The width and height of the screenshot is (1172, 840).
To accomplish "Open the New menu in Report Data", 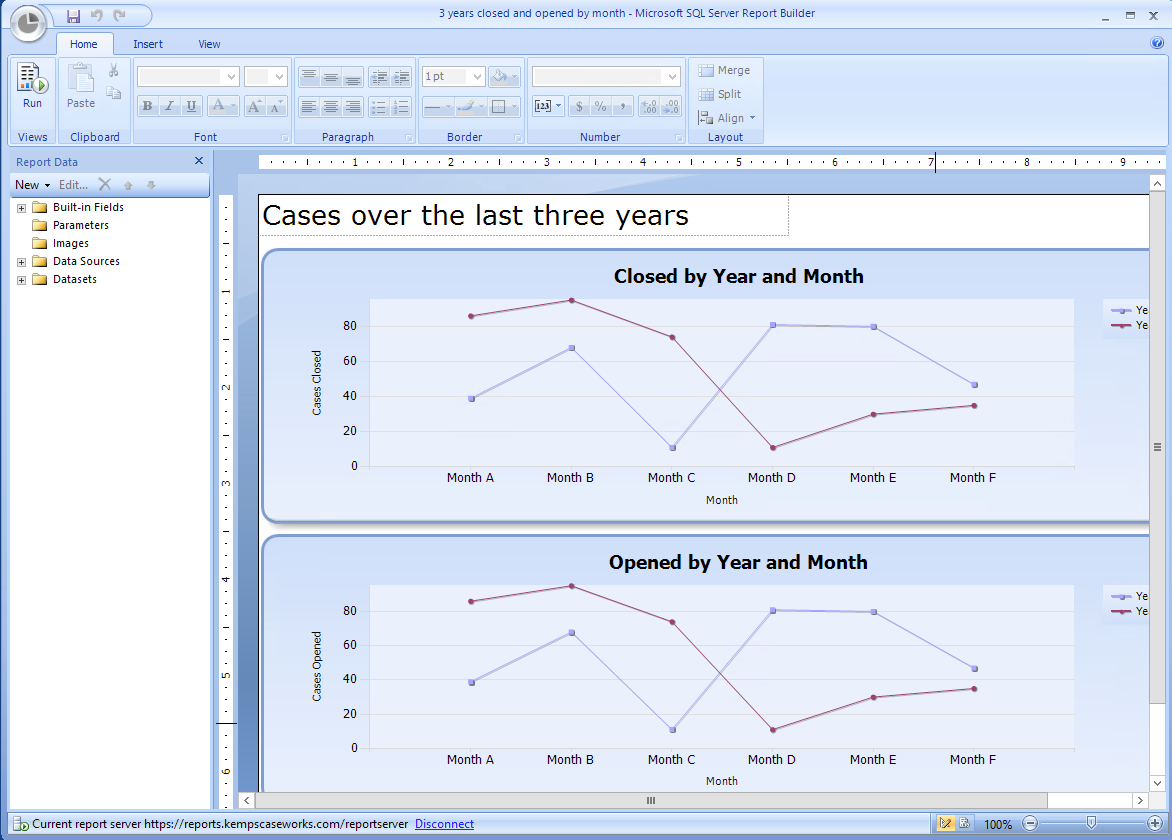I will click(x=32, y=185).
